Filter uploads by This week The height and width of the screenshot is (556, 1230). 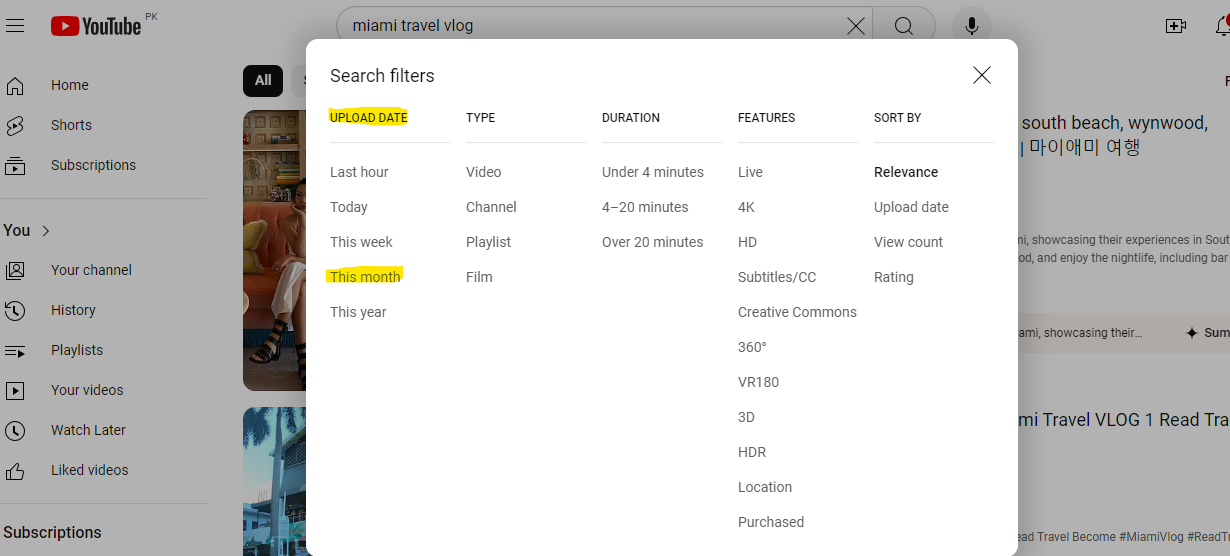point(361,242)
